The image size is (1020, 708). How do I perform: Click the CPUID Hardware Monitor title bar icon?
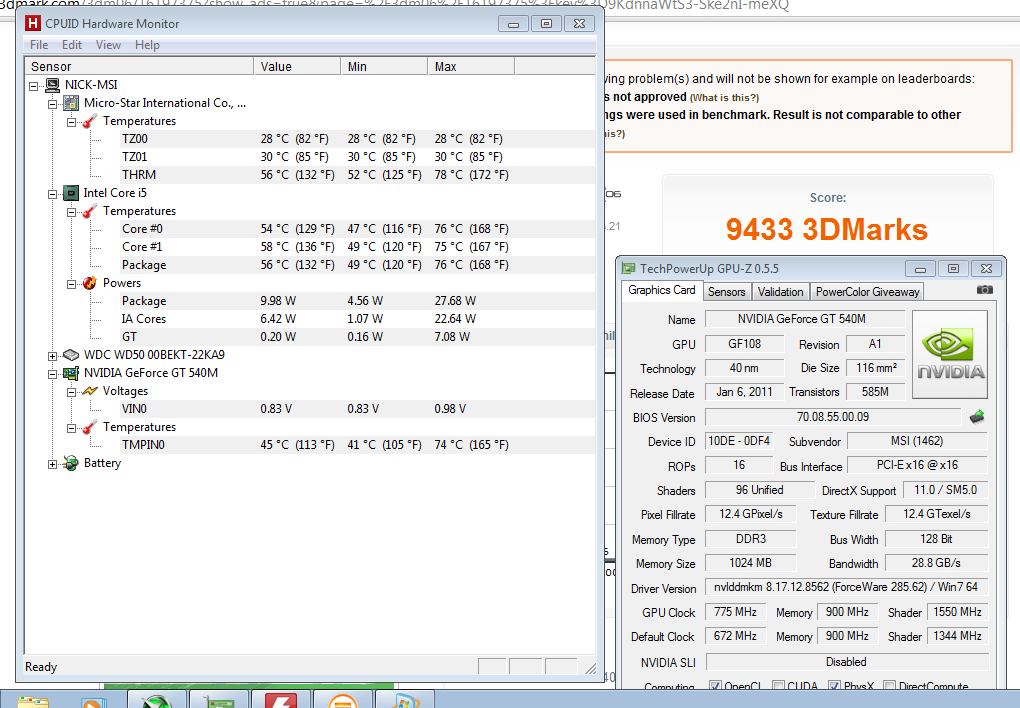(33, 23)
